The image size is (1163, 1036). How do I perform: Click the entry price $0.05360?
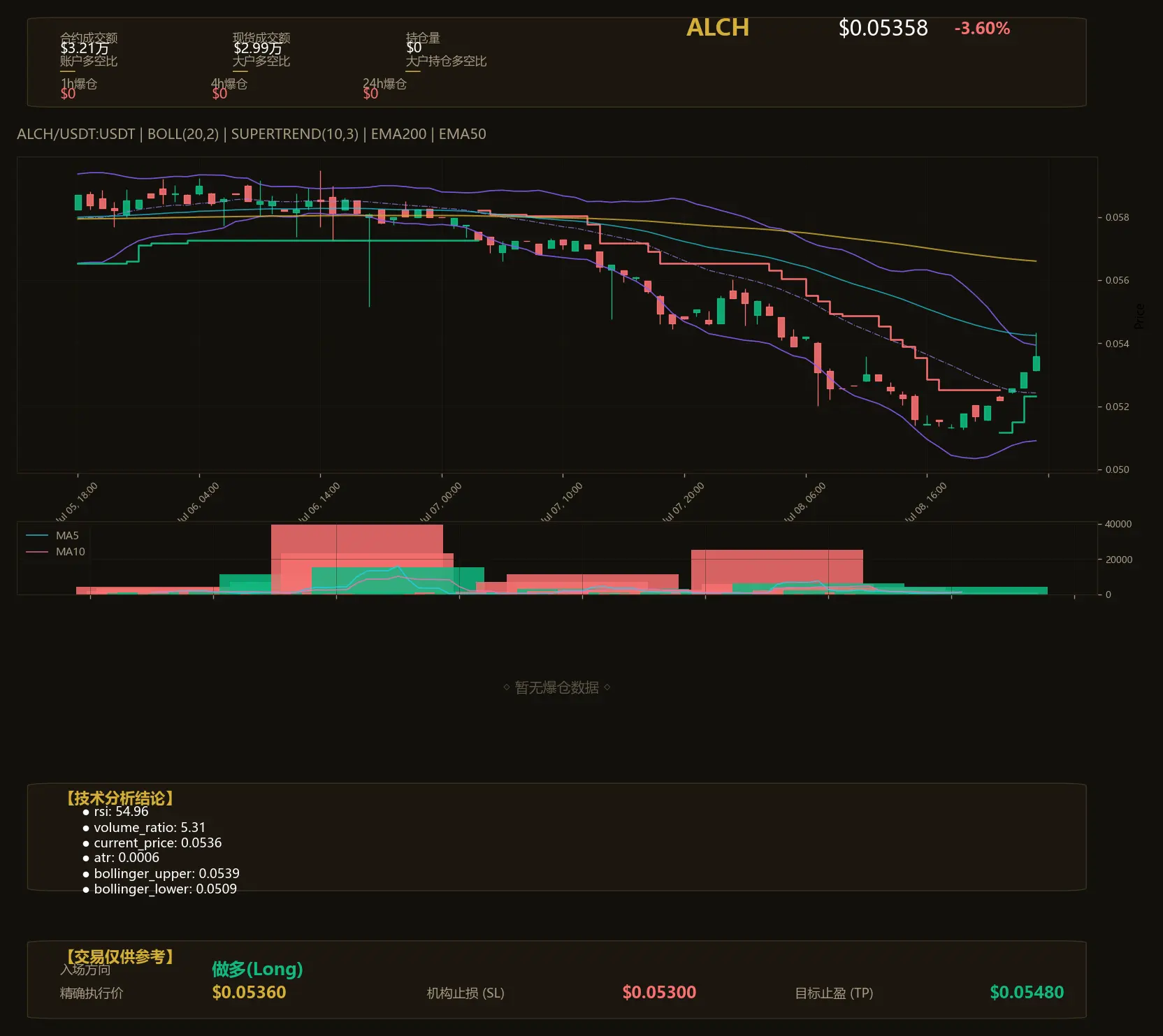pyautogui.click(x=250, y=993)
